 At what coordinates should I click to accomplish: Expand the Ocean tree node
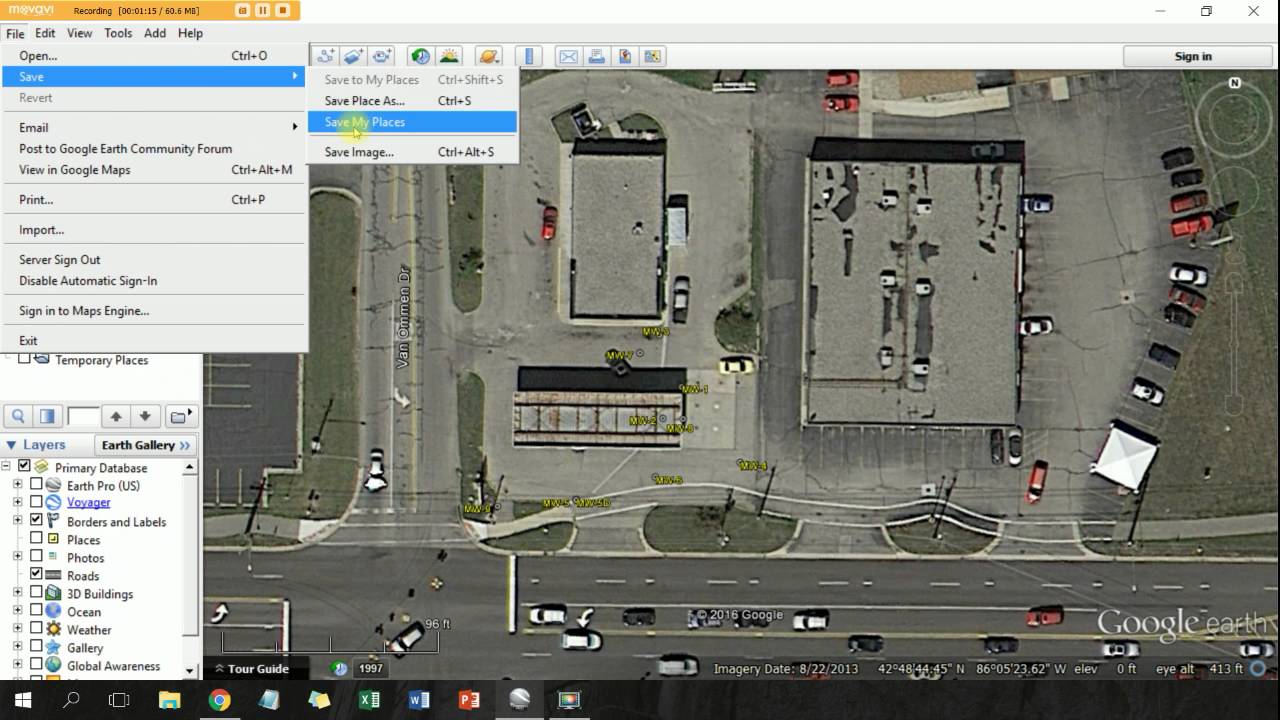point(17,610)
